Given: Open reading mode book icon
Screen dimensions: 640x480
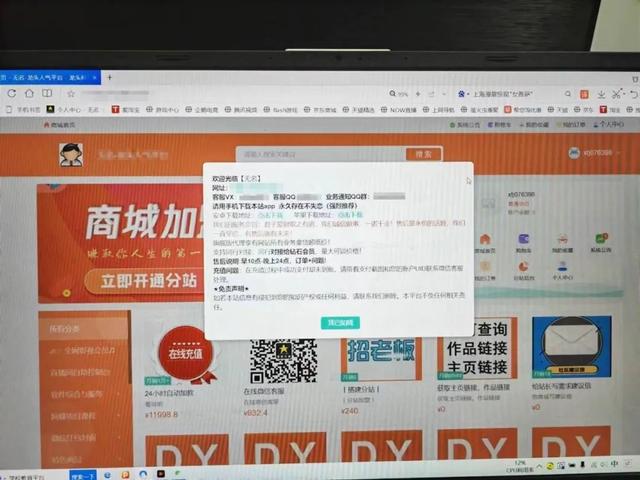Looking at the screenshot, I should coord(47,93).
